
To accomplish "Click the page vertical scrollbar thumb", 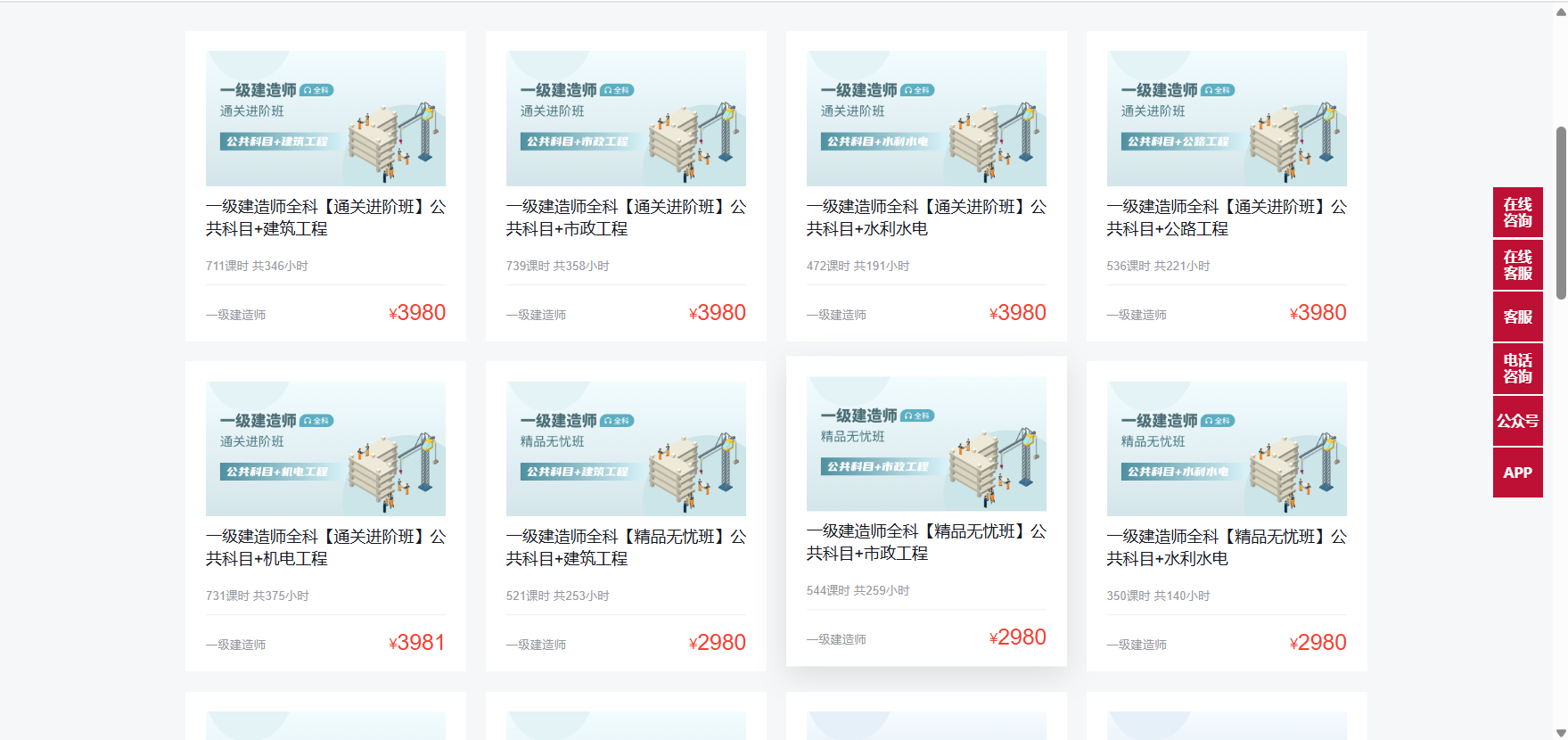I will click(1561, 212).
